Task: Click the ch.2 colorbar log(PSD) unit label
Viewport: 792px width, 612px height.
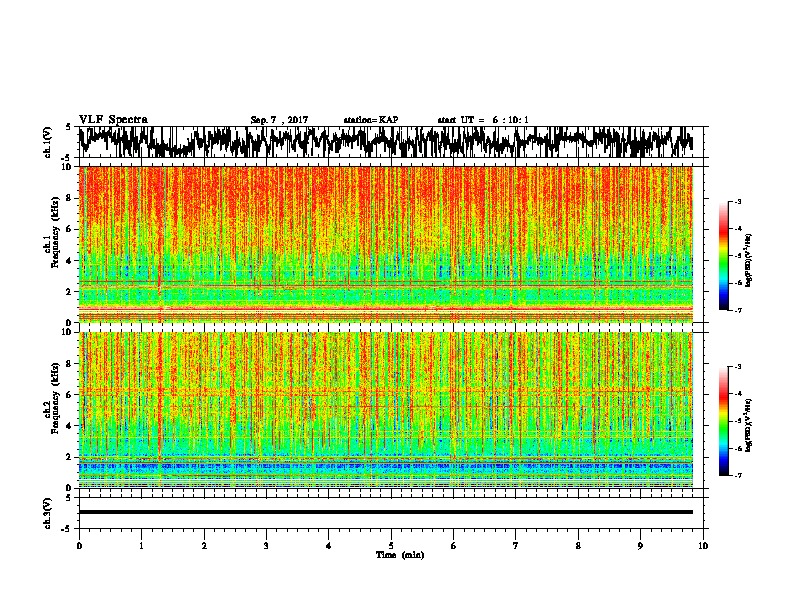Action: click(749, 425)
